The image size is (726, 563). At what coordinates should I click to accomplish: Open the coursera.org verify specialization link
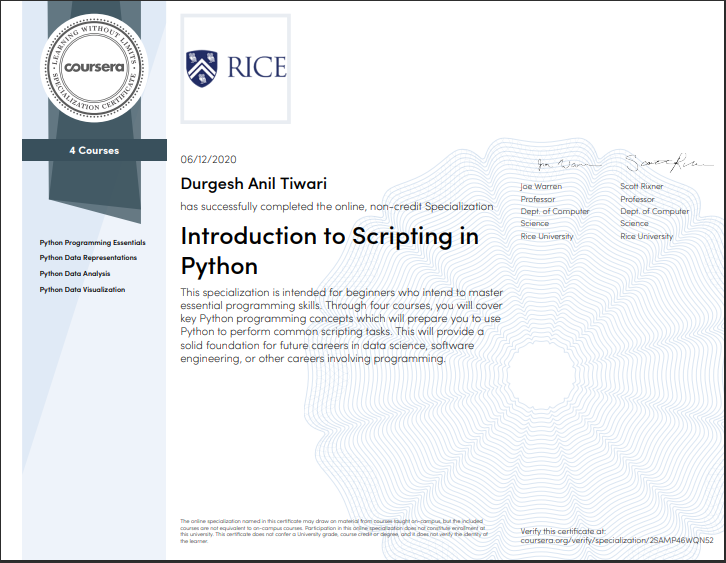point(617,540)
